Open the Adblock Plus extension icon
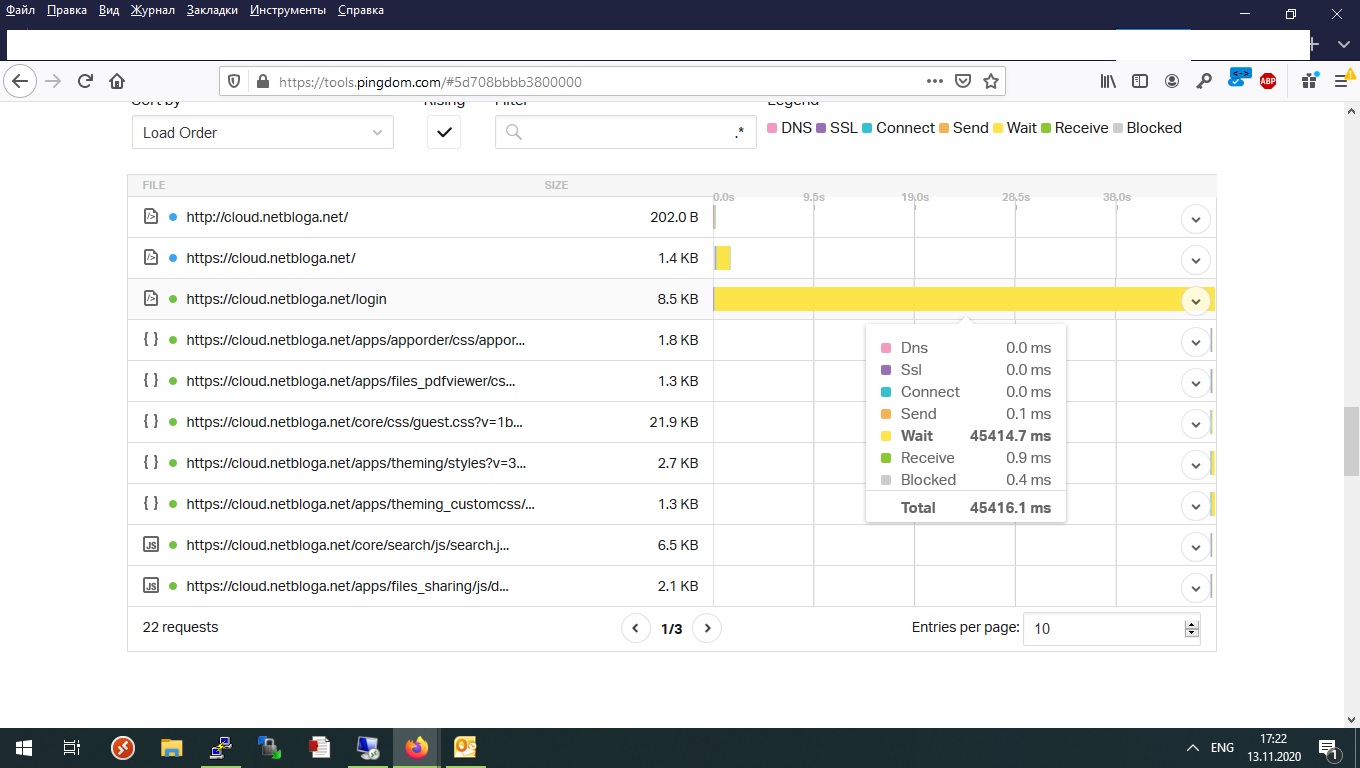1360x768 pixels. (1268, 81)
